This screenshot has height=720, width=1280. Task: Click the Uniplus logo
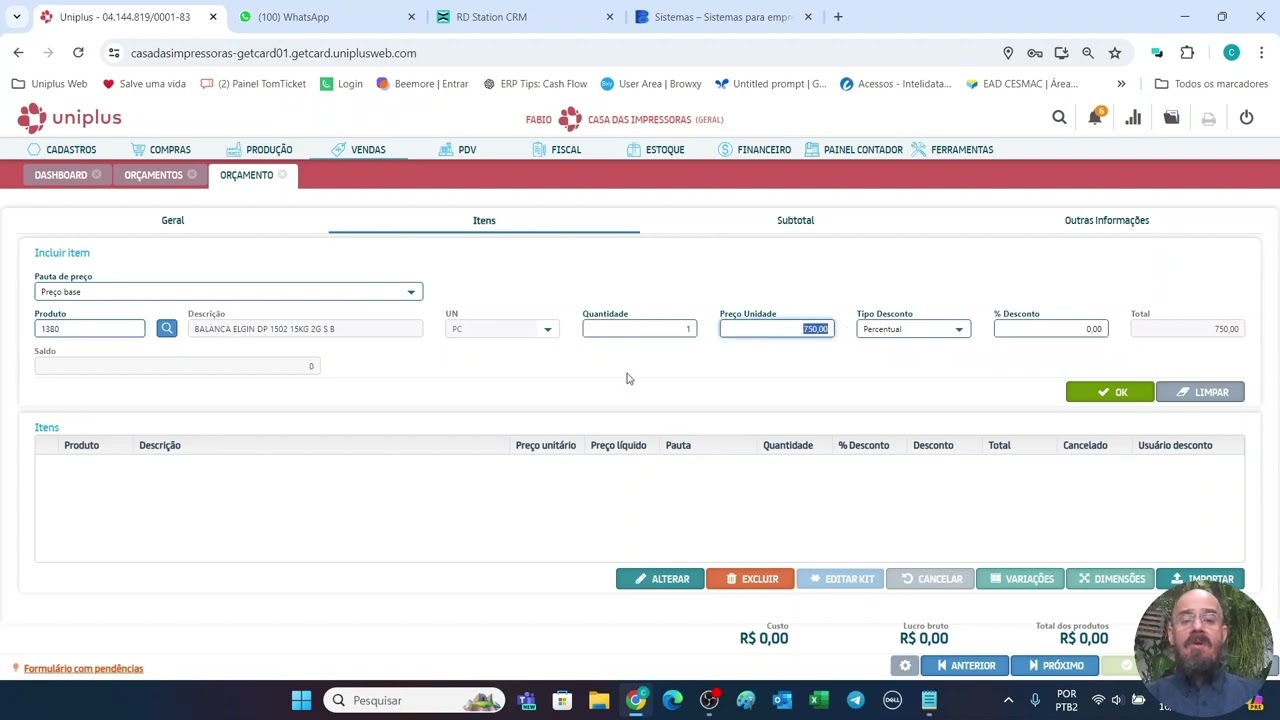[69, 118]
